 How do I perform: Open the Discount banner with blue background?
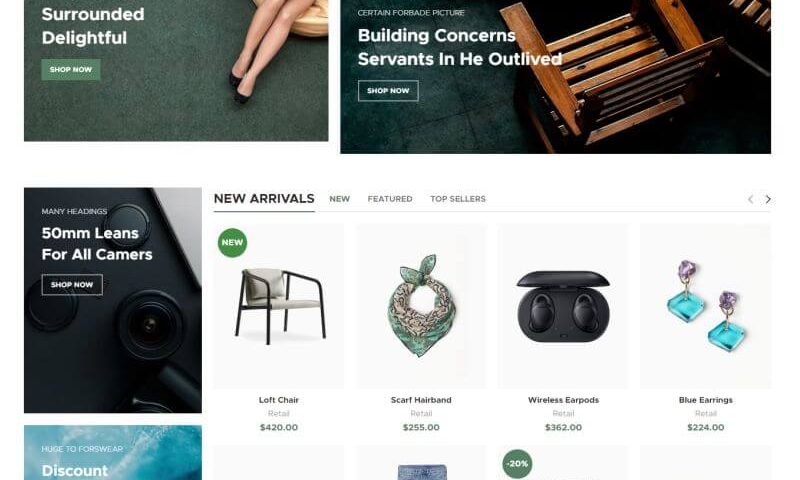click(113, 452)
